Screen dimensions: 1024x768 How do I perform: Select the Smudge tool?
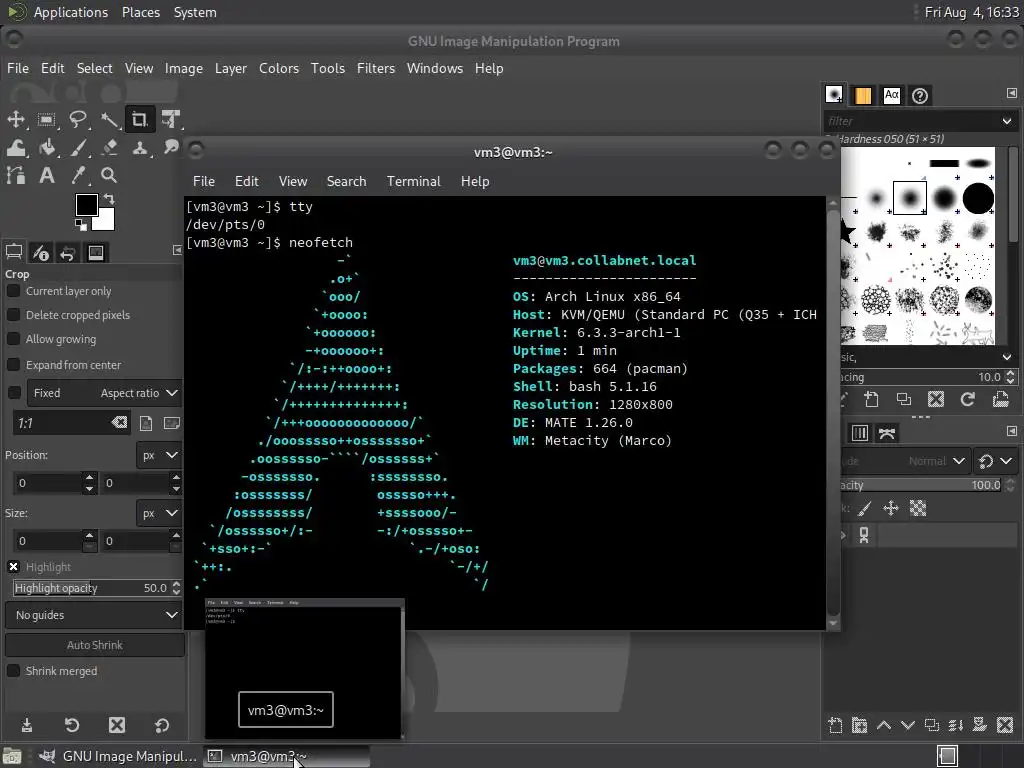[171, 148]
